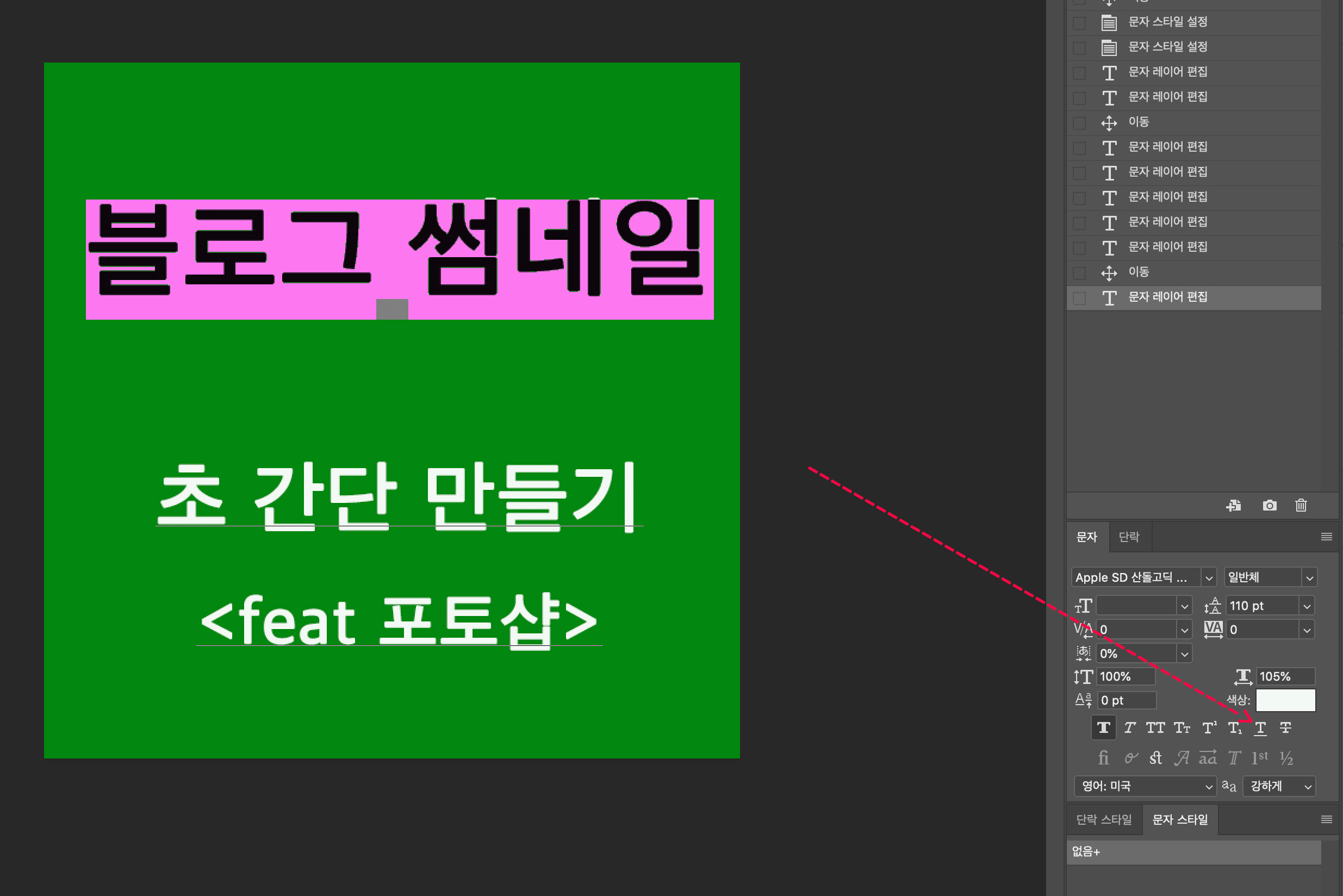Expand the 일반체 font style dropdown
The image size is (1343, 896).
pos(1309,578)
